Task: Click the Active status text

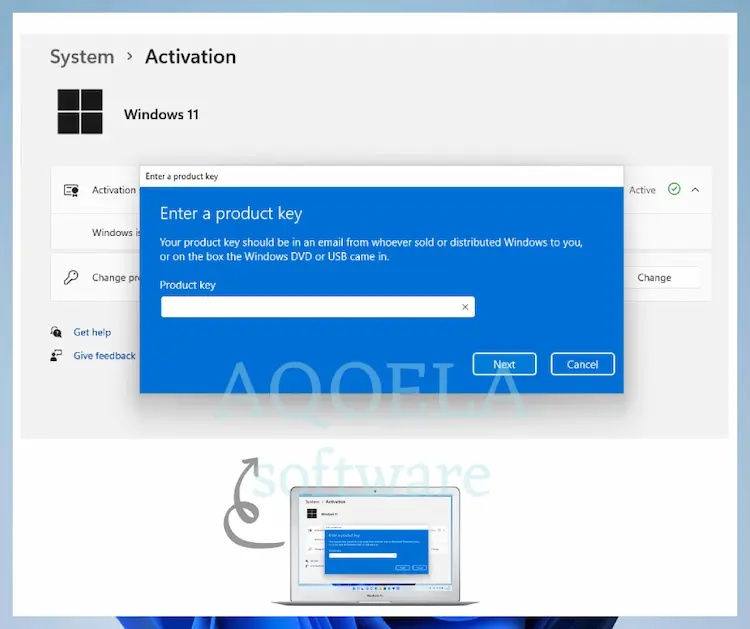Action: pyautogui.click(x=642, y=190)
